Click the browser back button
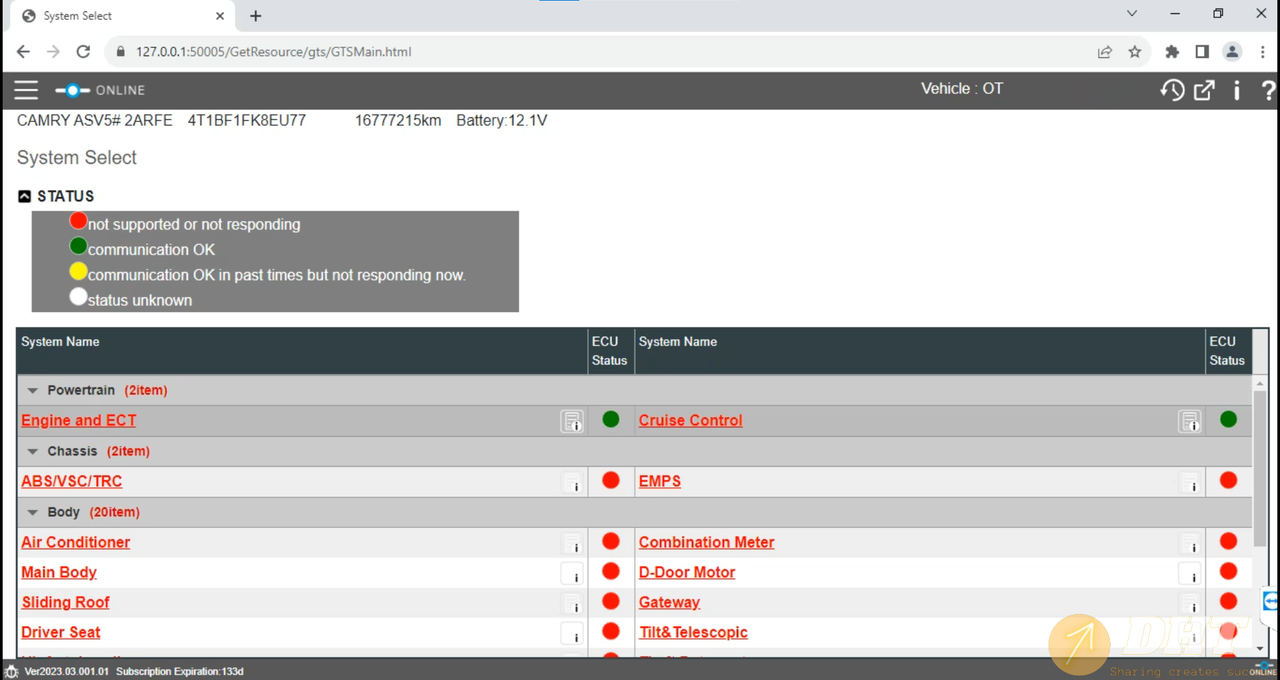The image size is (1280, 680). [23, 52]
